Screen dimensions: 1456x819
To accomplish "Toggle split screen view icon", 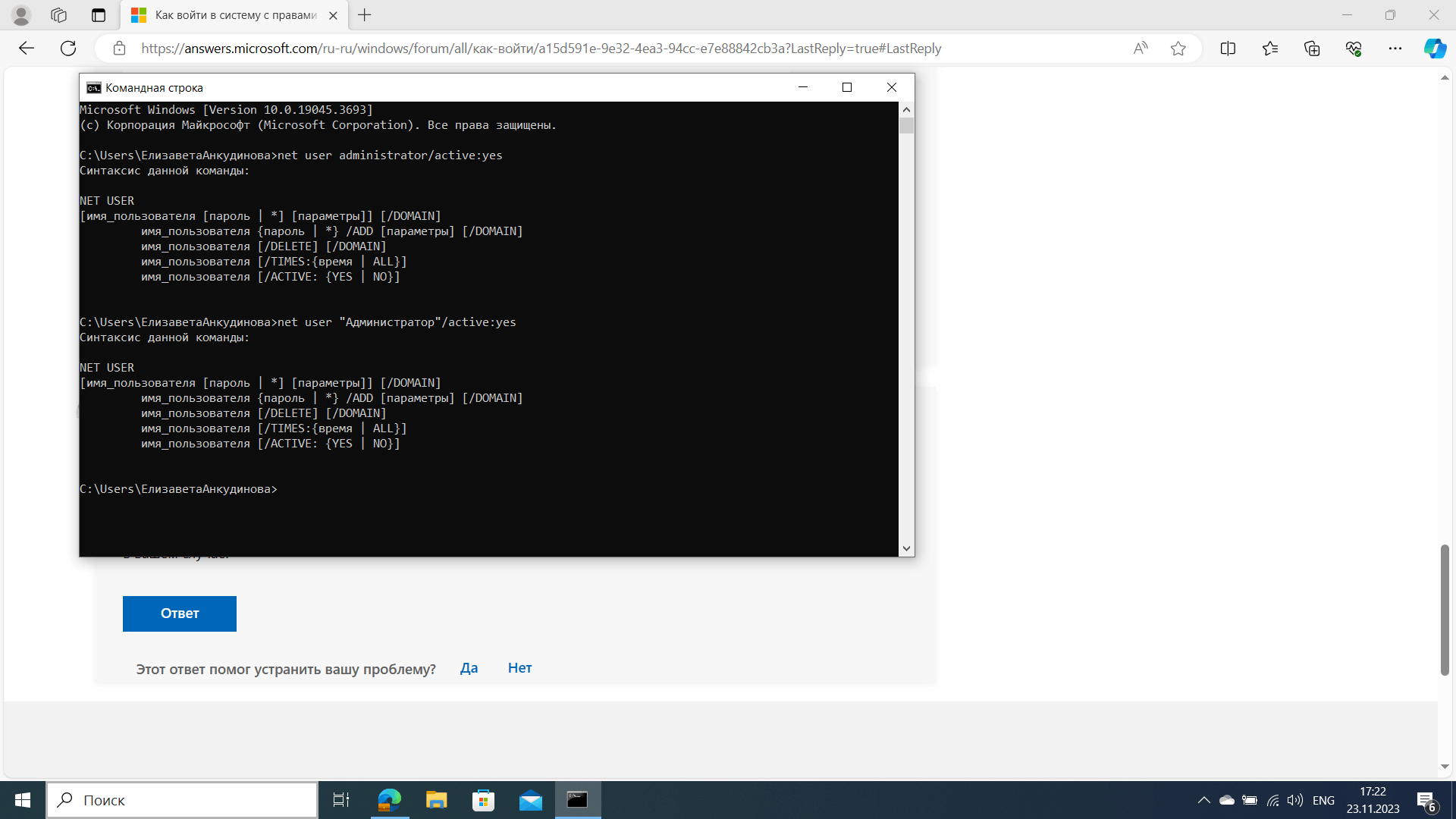I will (1228, 49).
